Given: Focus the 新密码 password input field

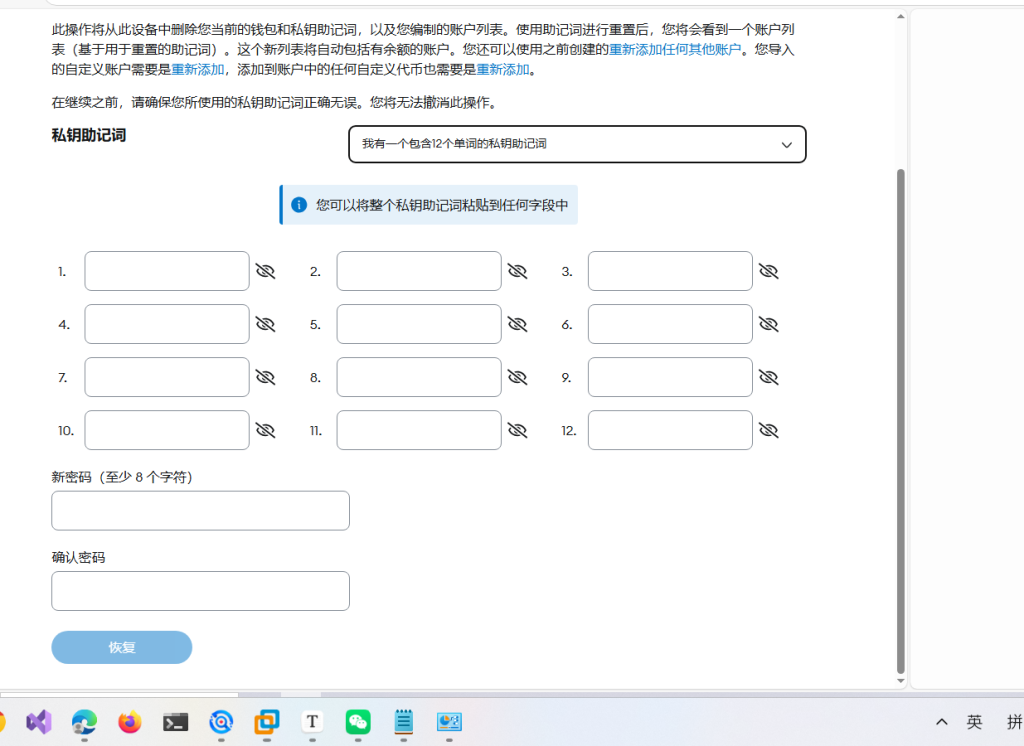Looking at the screenshot, I should click(200, 510).
